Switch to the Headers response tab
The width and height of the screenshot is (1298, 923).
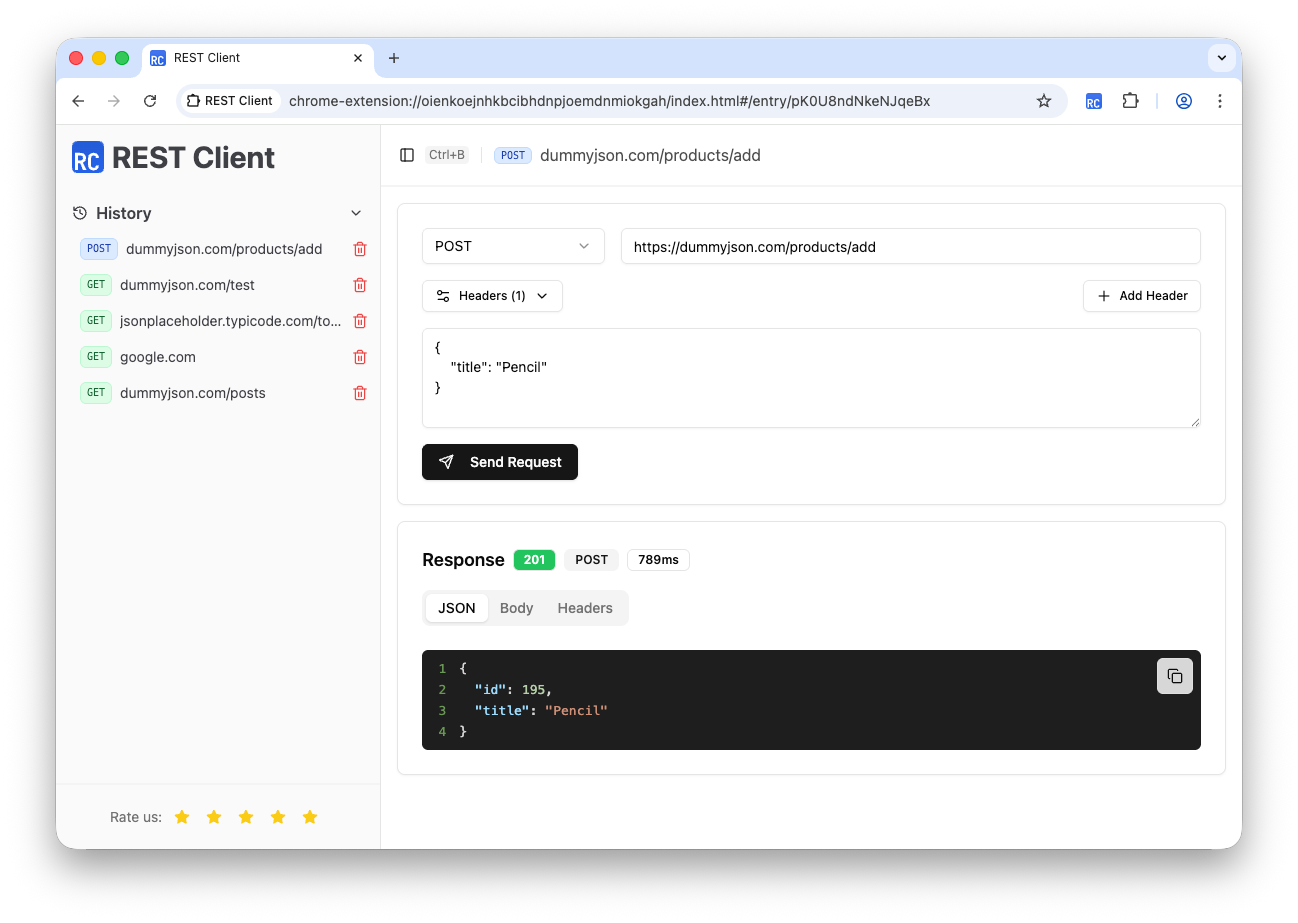(x=585, y=607)
